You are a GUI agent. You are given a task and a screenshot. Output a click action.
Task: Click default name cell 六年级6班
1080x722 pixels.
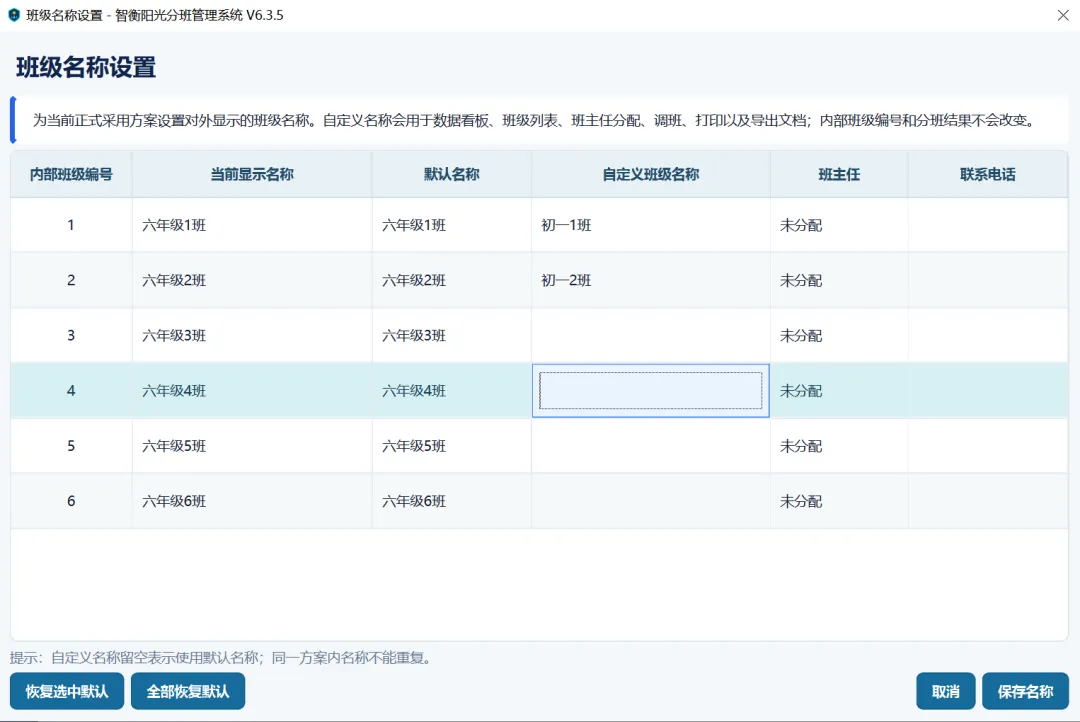pyautogui.click(x=452, y=501)
